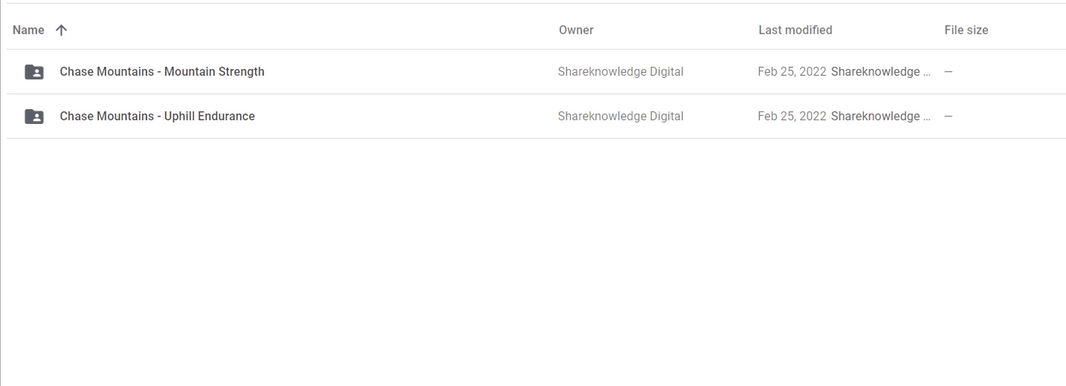Click the truncated modifier name in Mountain Strength row

click(880, 71)
